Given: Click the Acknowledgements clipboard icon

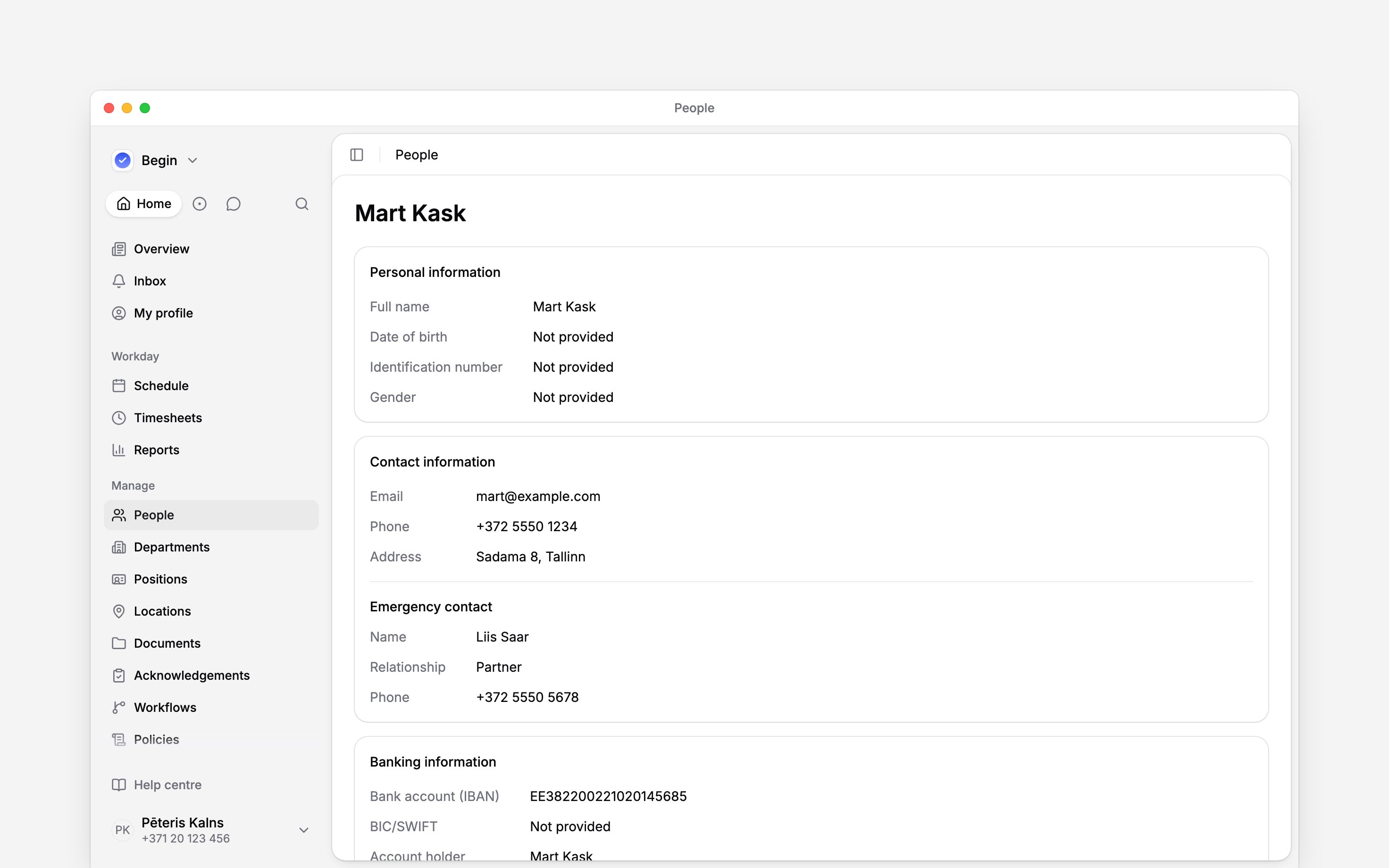Looking at the screenshot, I should pos(119,676).
